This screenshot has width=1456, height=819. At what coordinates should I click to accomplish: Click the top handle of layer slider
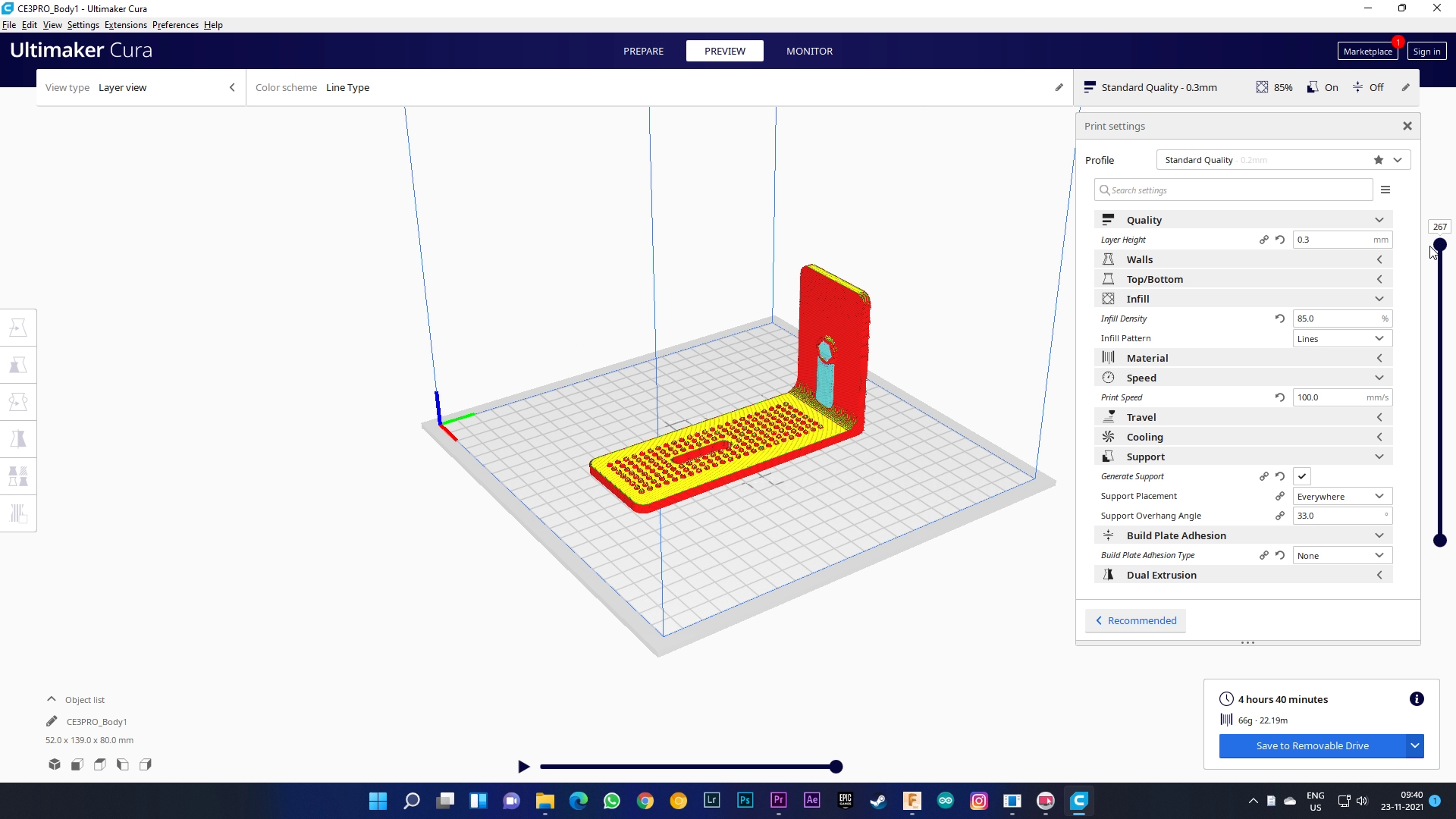(x=1439, y=245)
